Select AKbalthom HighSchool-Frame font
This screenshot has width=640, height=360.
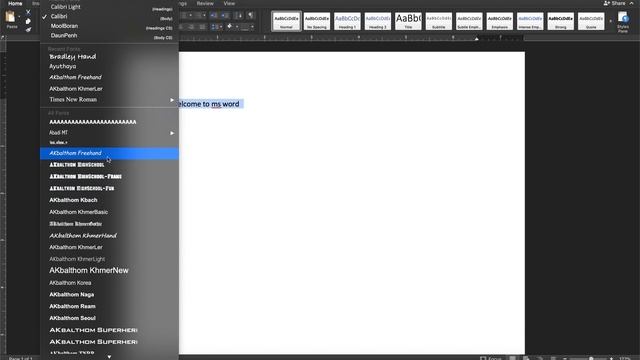[x=109, y=176]
